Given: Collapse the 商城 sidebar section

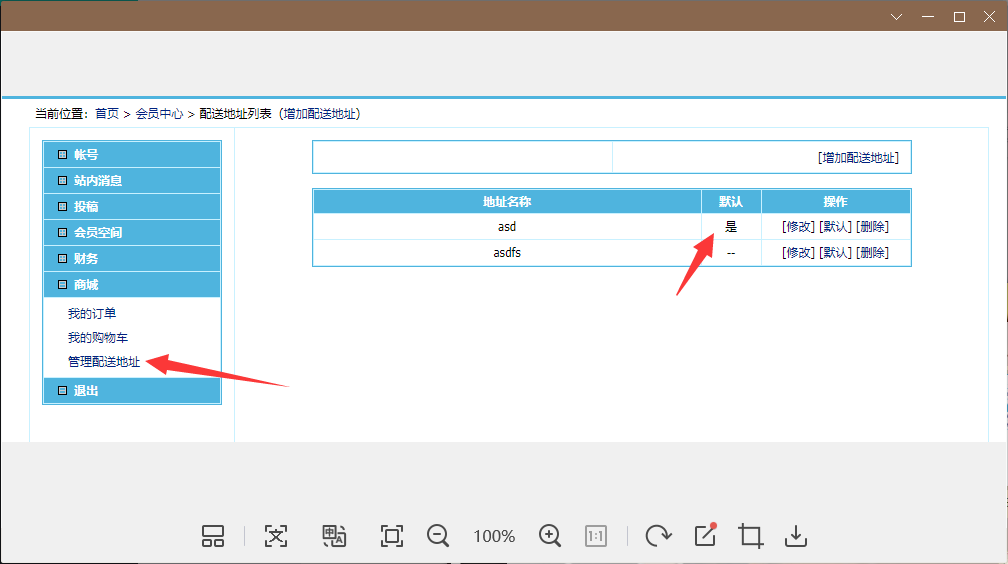Looking at the screenshot, I should pyautogui.click(x=131, y=285).
